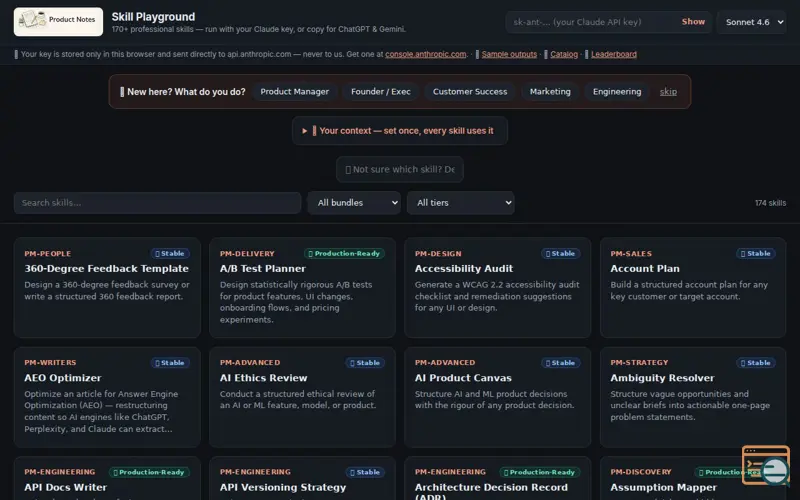Click the Stable badge on 360-Degree Feedback
The image size is (800, 500).
click(x=170, y=254)
